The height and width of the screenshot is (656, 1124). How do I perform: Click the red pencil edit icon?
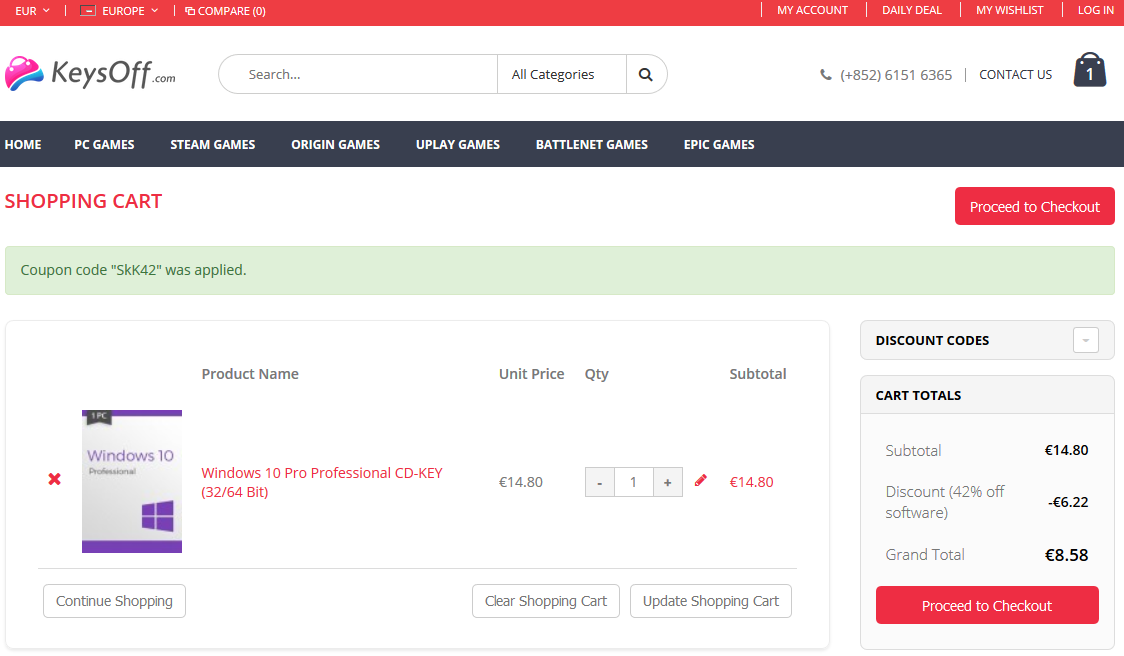pyautogui.click(x=700, y=480)
